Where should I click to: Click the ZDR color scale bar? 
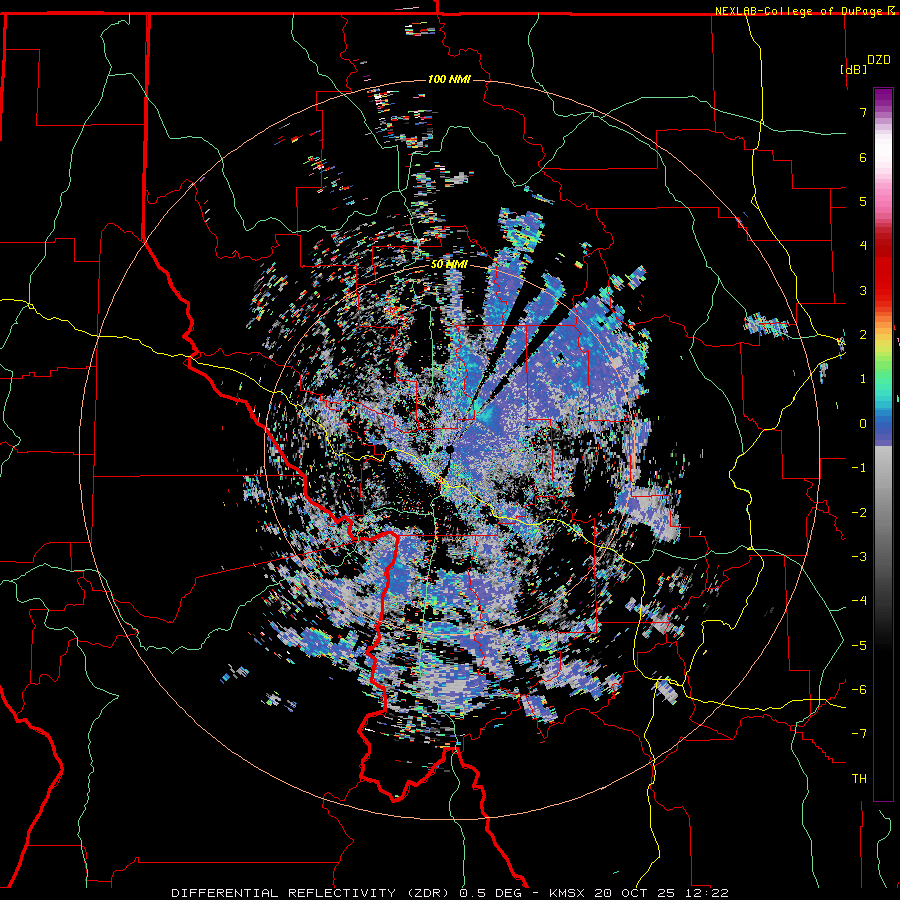[x=883, y=444]
